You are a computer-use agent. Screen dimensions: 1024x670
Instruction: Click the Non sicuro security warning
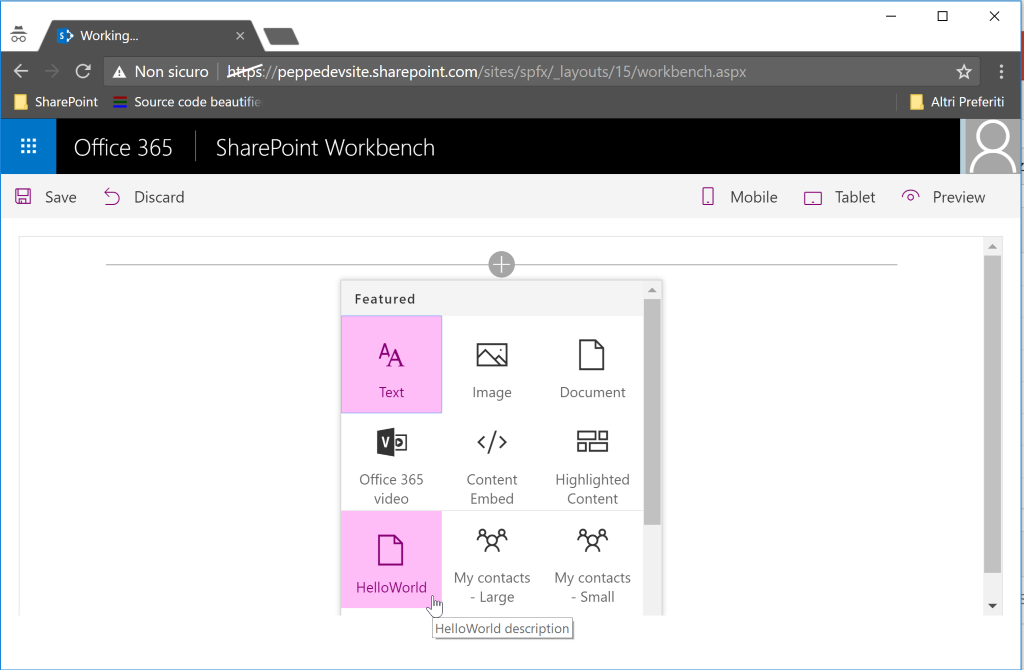pos(161,72)
